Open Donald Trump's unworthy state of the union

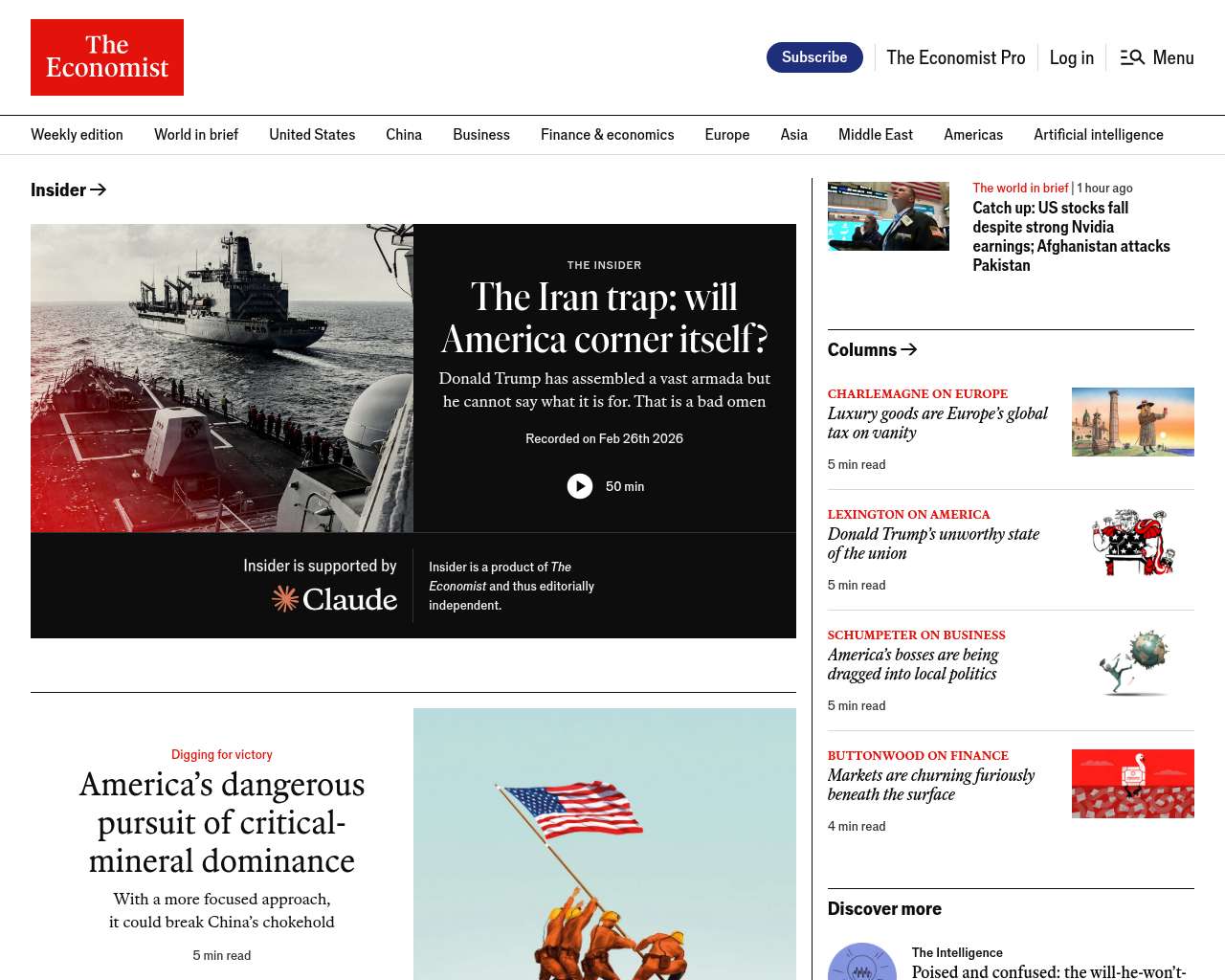point(933,544)
